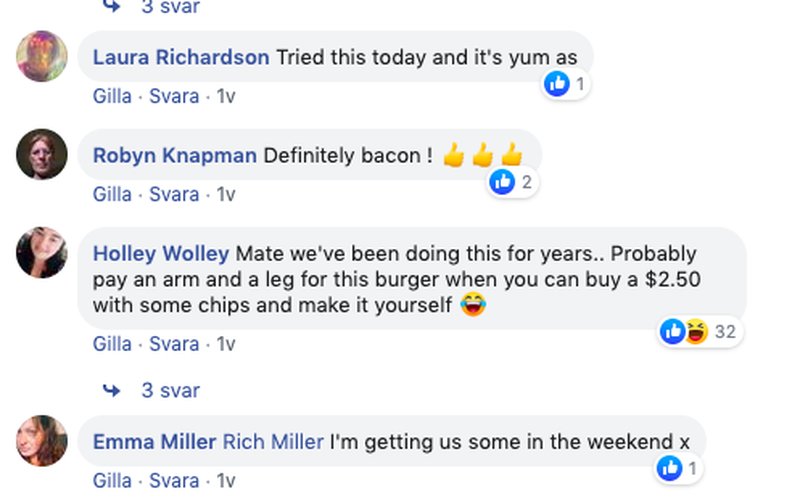Image resolution: width=800 pixels, height=502 pixels.
Task: View Emma Miller's profile picture
Action: click(42, 440)
